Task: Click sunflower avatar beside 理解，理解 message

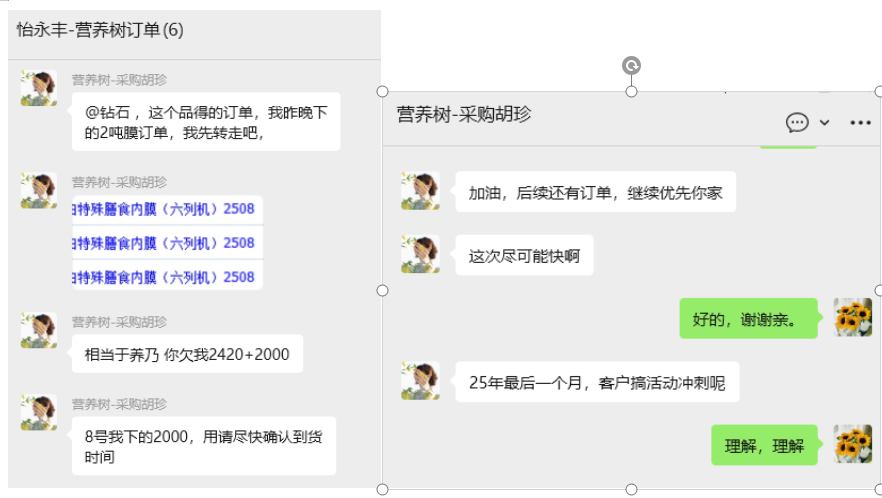Action: 853,445
